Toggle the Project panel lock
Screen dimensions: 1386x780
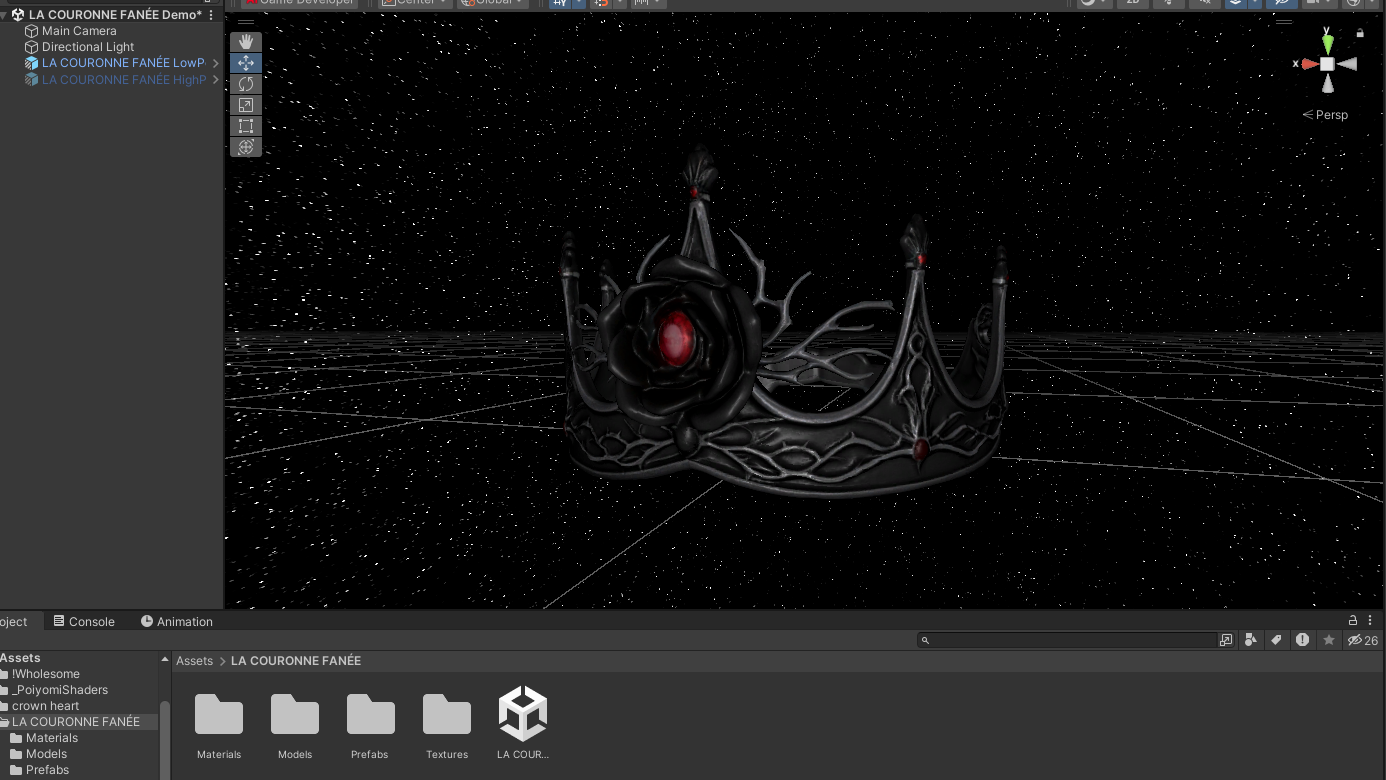point(1353,621)
